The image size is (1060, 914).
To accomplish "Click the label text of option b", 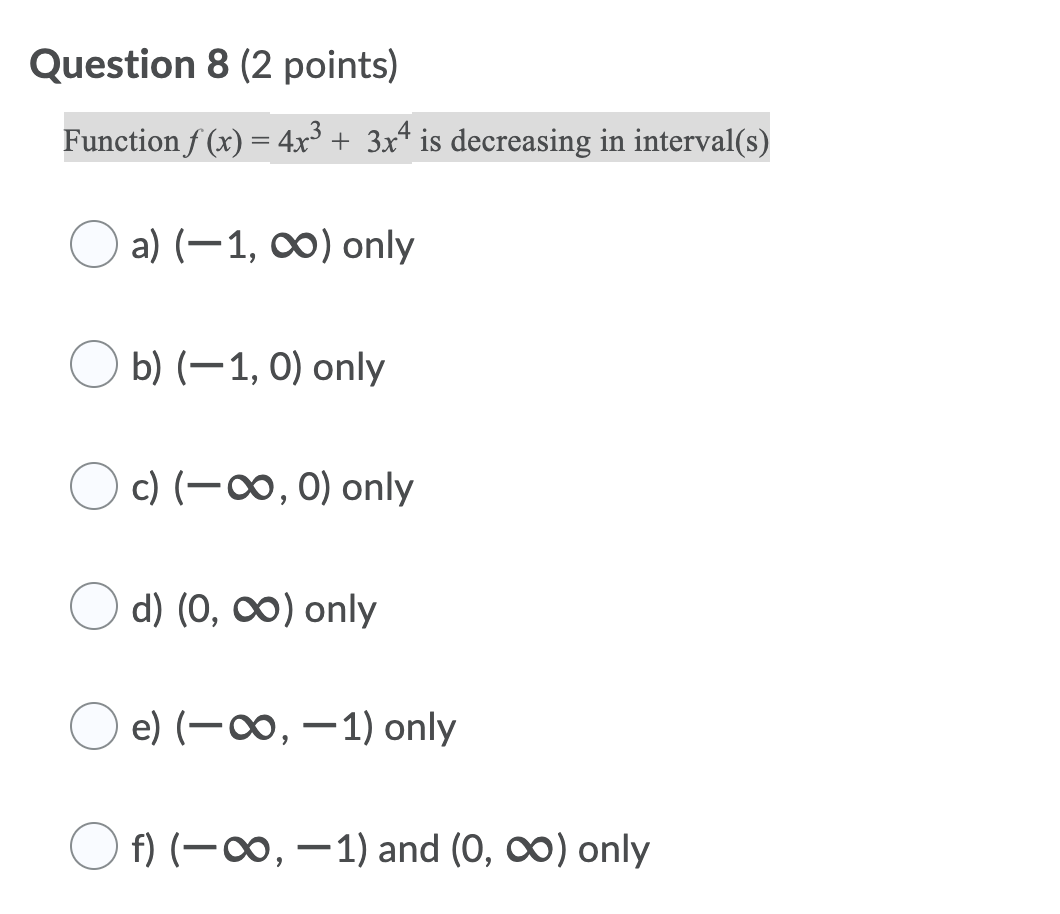I will 257,366.
